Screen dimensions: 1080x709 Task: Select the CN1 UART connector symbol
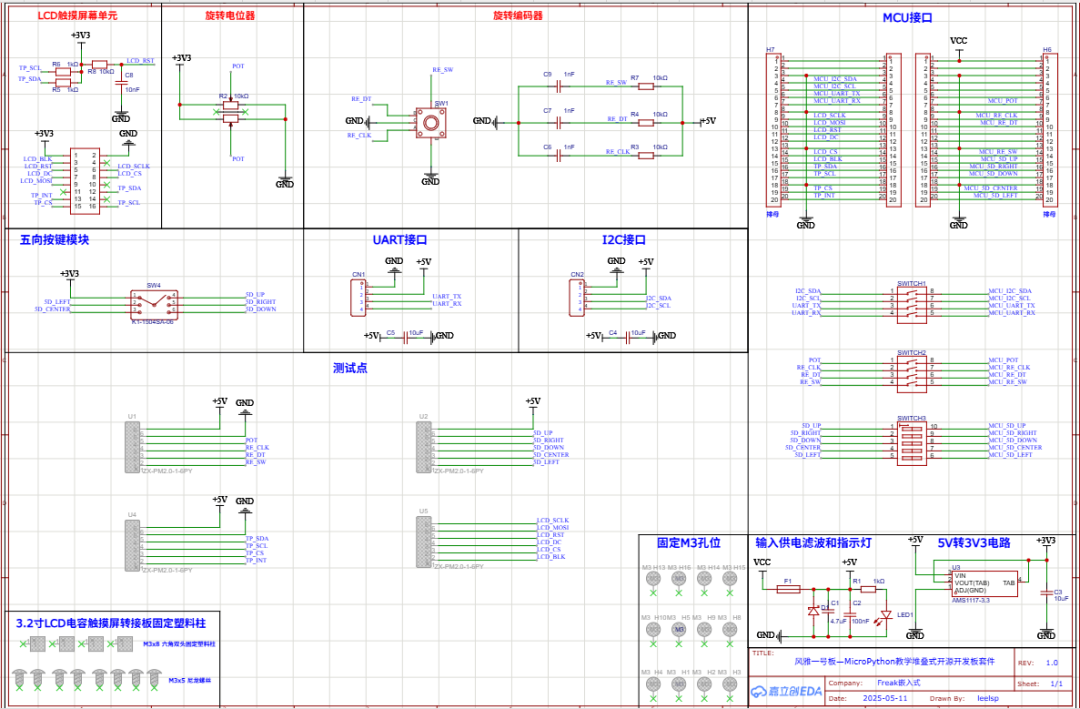[x=358, y=297]
